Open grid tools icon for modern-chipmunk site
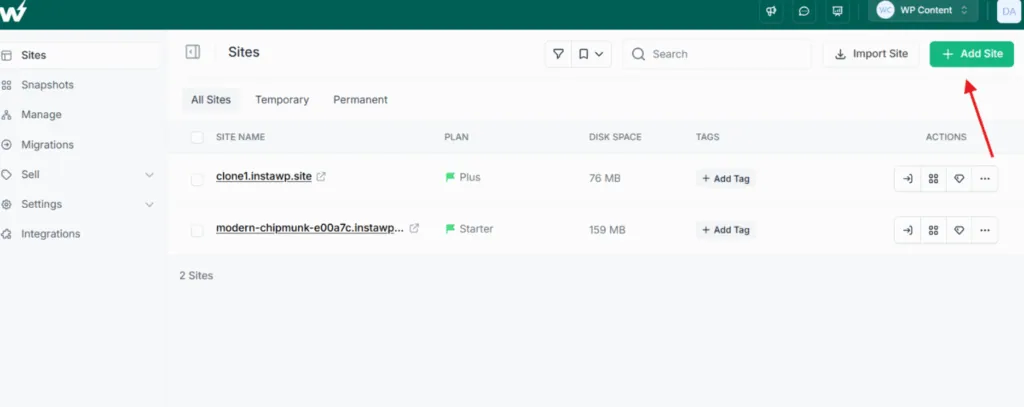1024x407 pixels. [x=933, y=230]
